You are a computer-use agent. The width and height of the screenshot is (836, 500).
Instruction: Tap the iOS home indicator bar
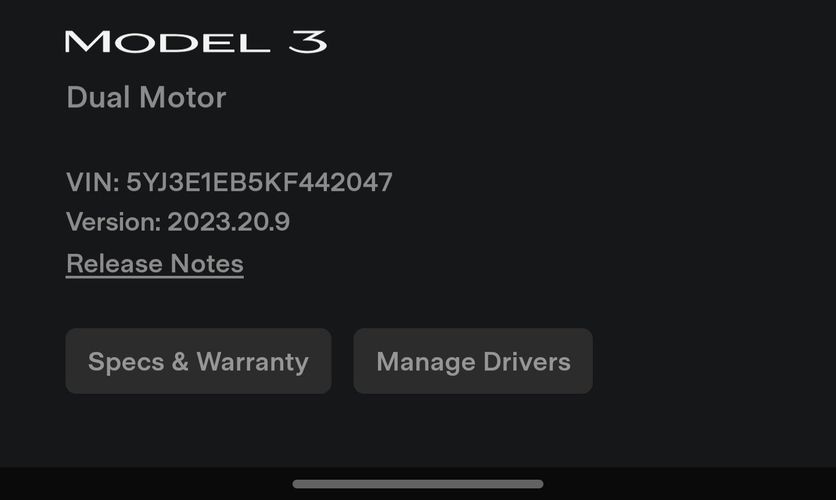418,484
